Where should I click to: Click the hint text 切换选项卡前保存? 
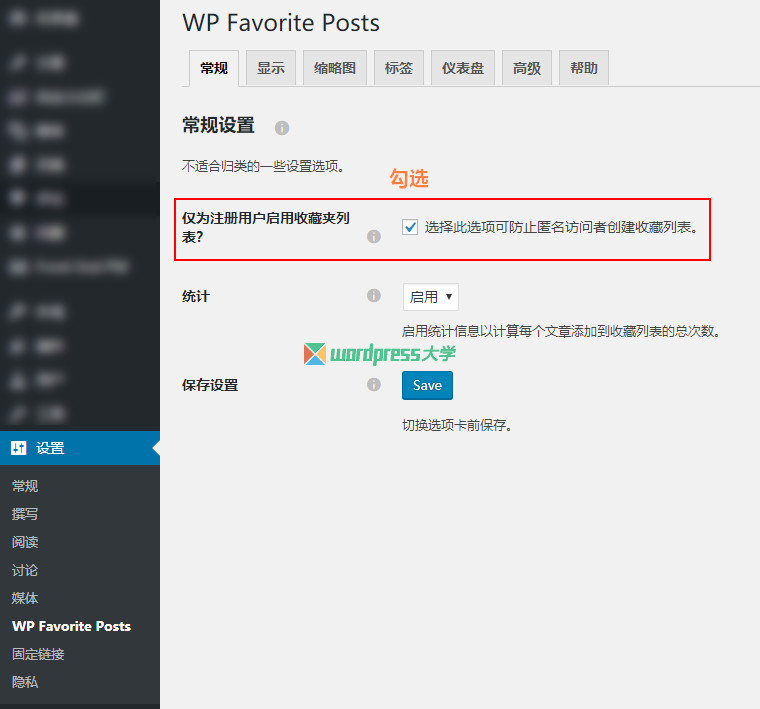click(x=457, y=425)
